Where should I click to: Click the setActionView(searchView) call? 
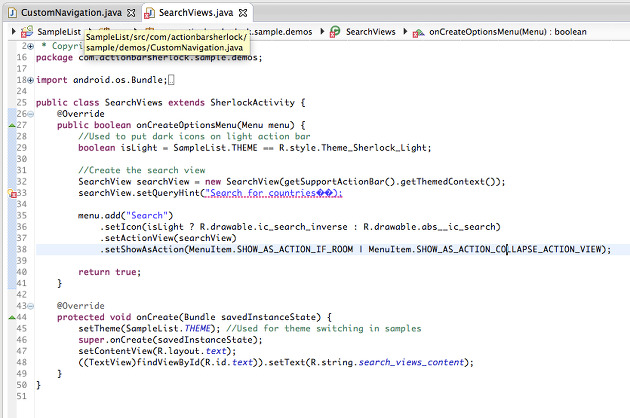coord(168,238)
